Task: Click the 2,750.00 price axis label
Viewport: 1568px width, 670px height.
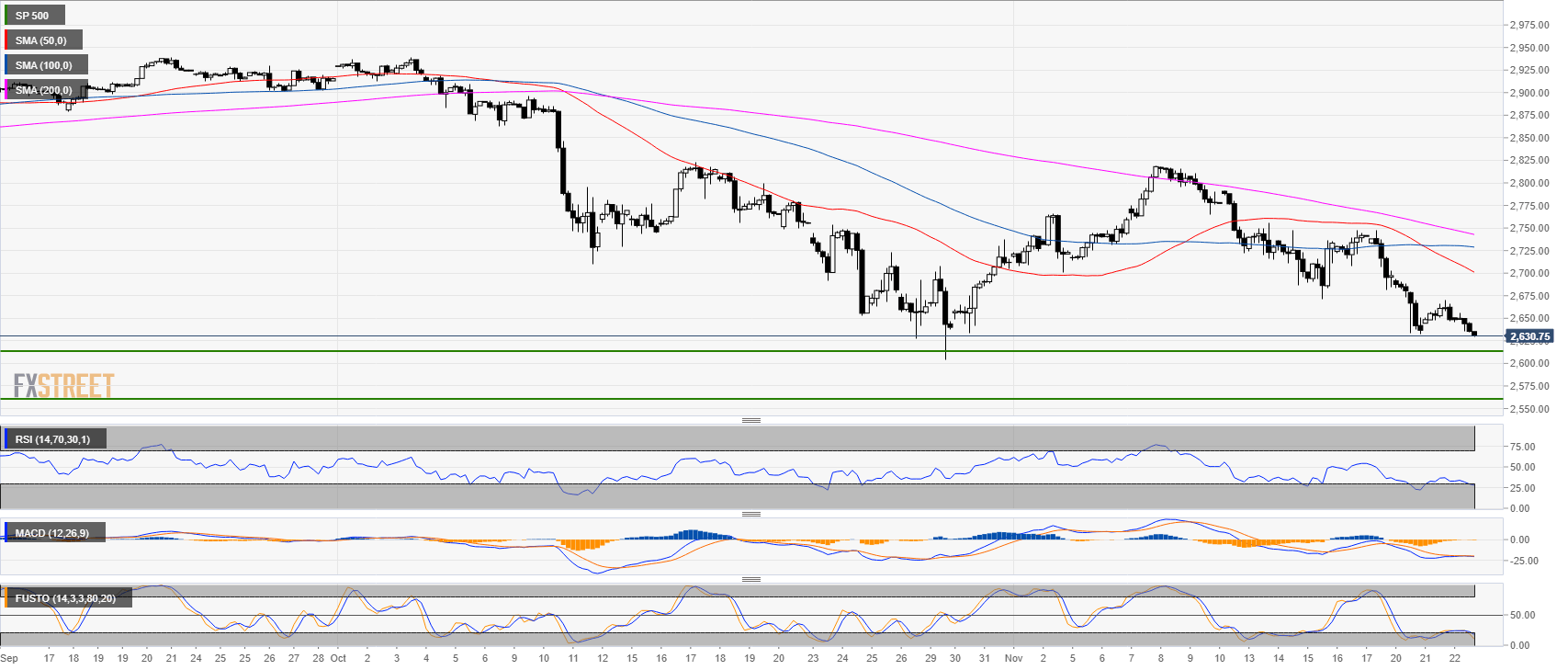Action: pyautogui.click(x=1529, y=228)
